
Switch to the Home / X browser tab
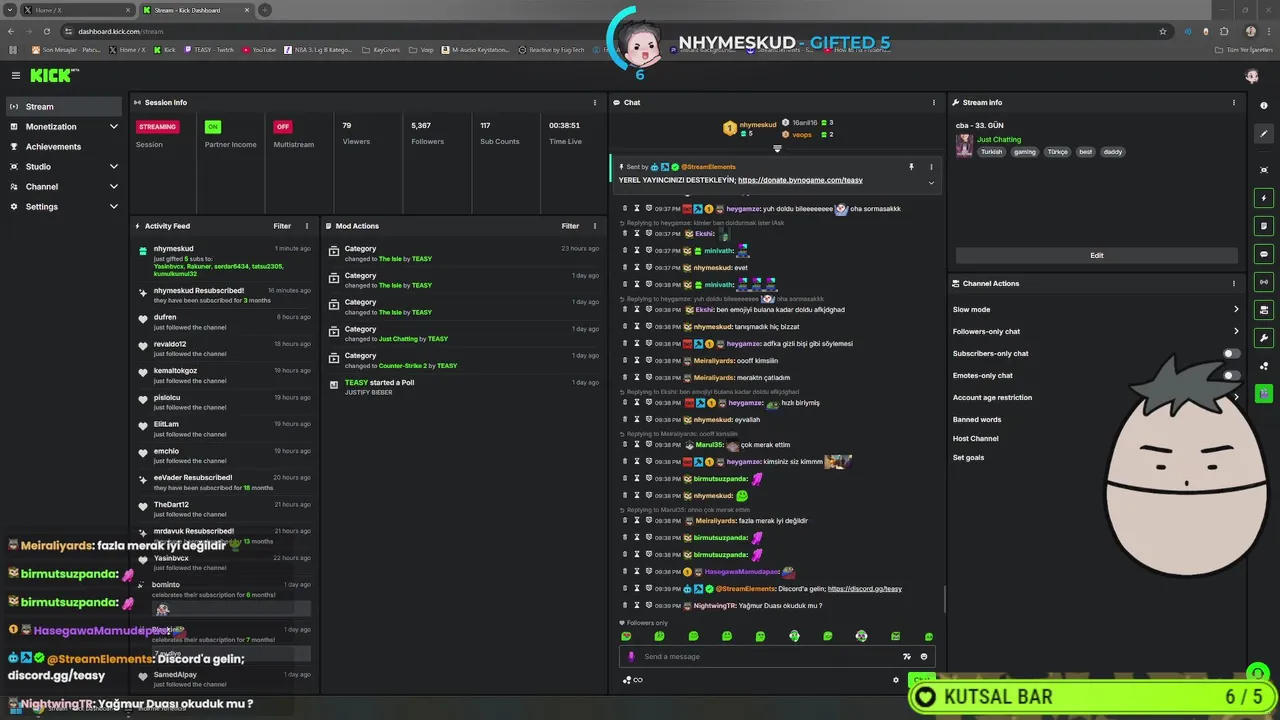[76, 10]
